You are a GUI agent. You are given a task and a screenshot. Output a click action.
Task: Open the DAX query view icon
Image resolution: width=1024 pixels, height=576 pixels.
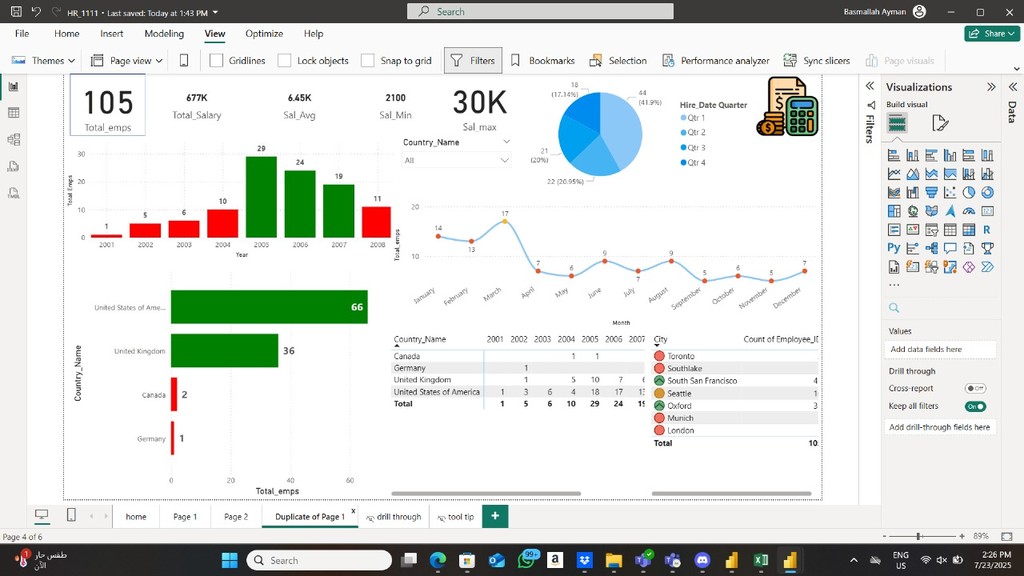tap(14, 166)
